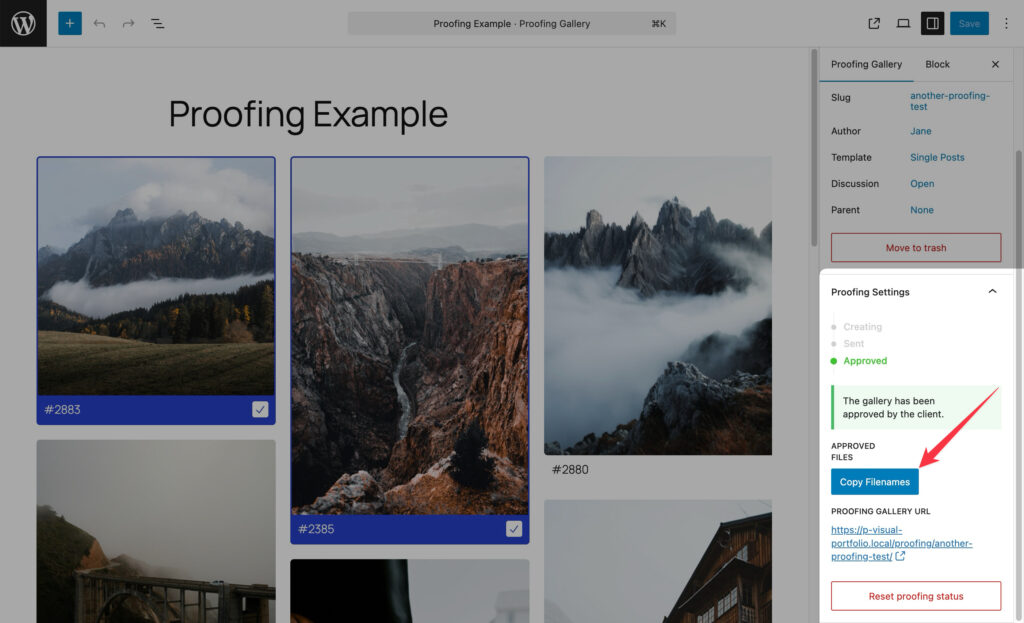Click the Reset proofing status button

coord(915,596)
